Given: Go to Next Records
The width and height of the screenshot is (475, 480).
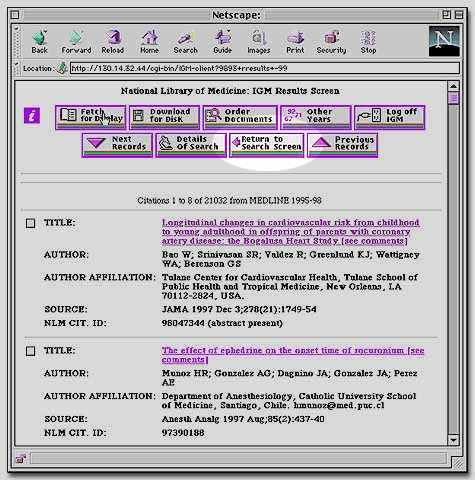Looking at the screenshot, I should coord(117,145).
